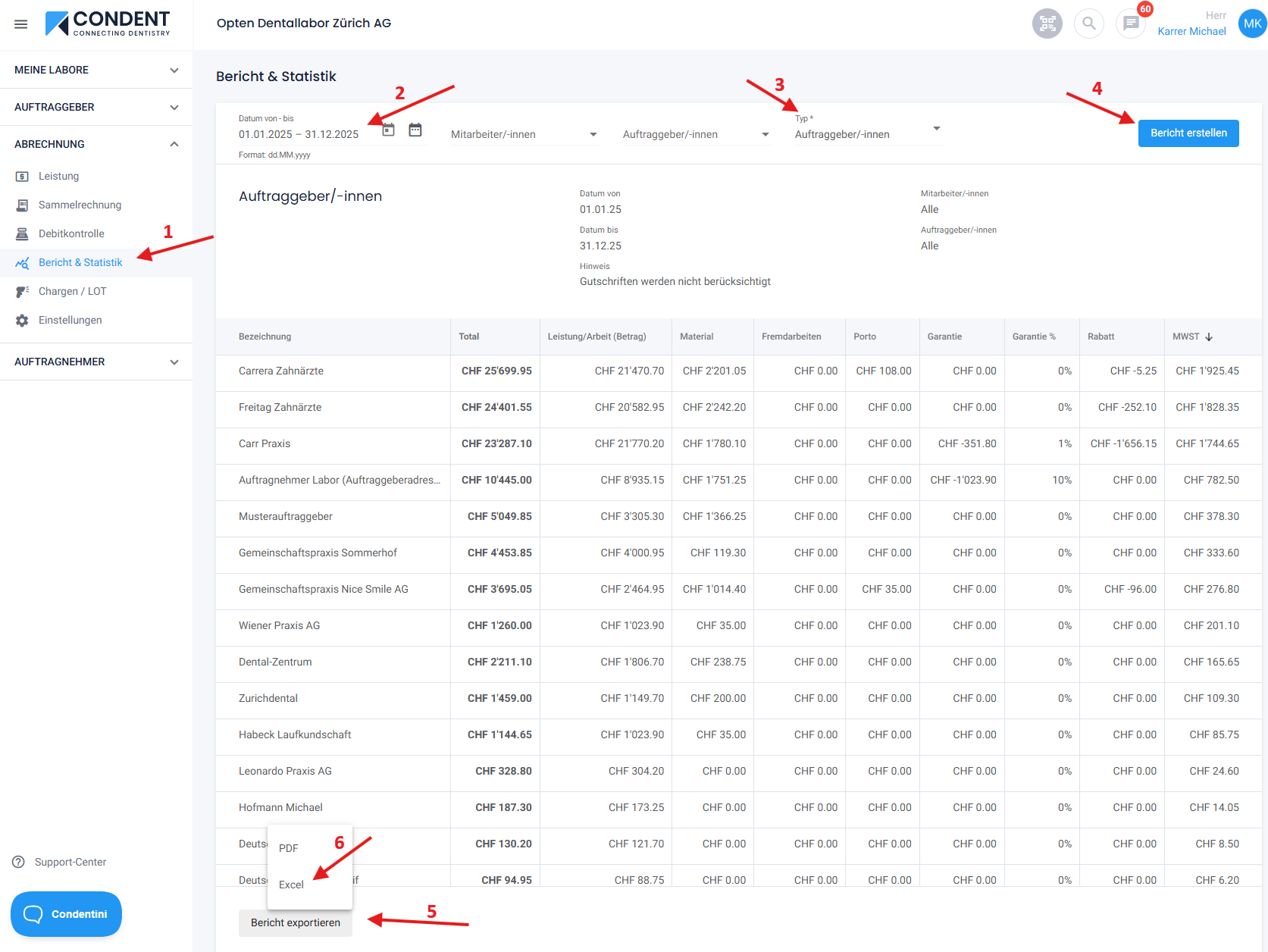
Task: Open the Mitarbeiter/-innen dropdown
Action: [524, 134]
